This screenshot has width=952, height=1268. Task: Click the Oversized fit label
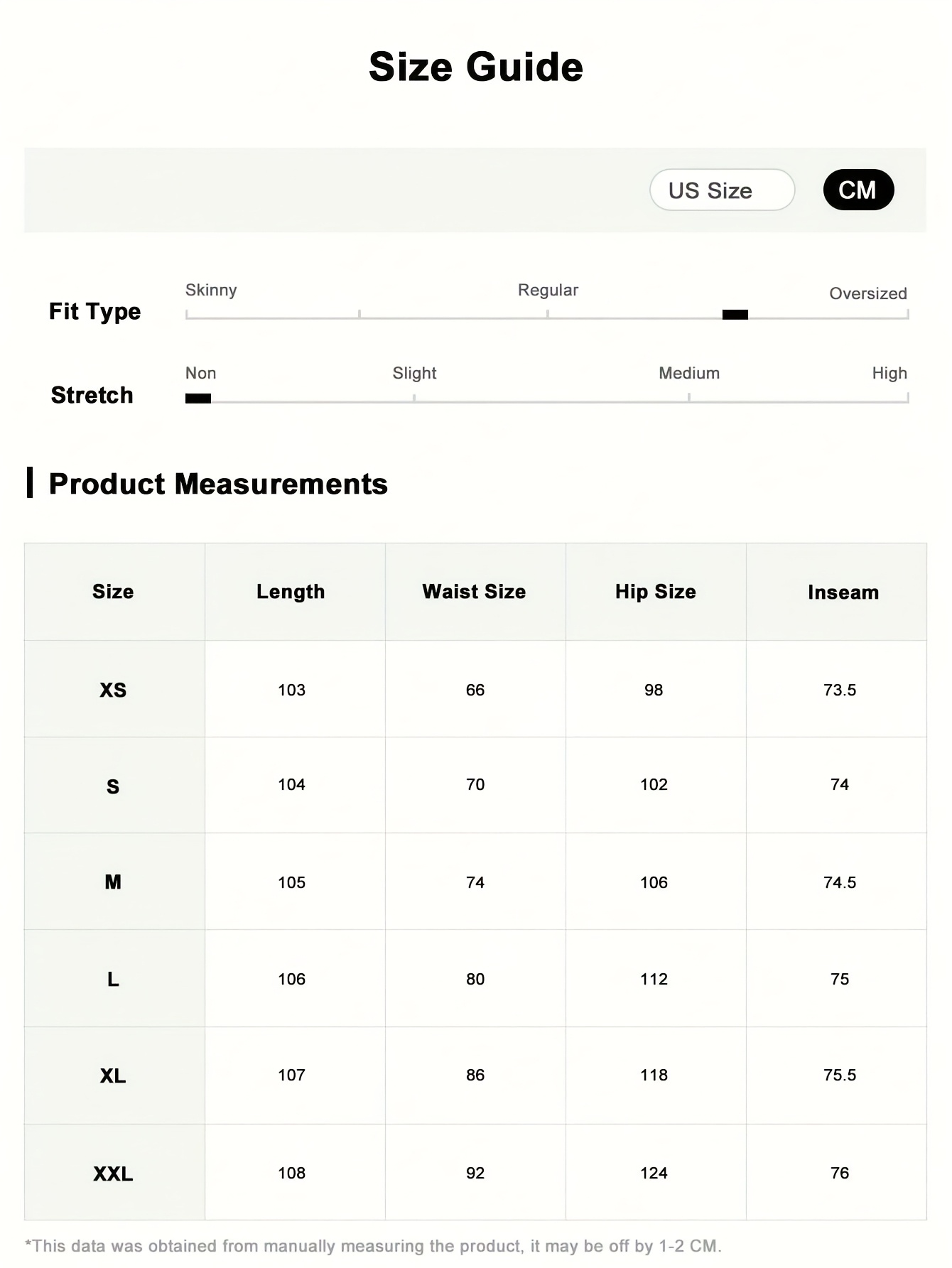[867, 293]
